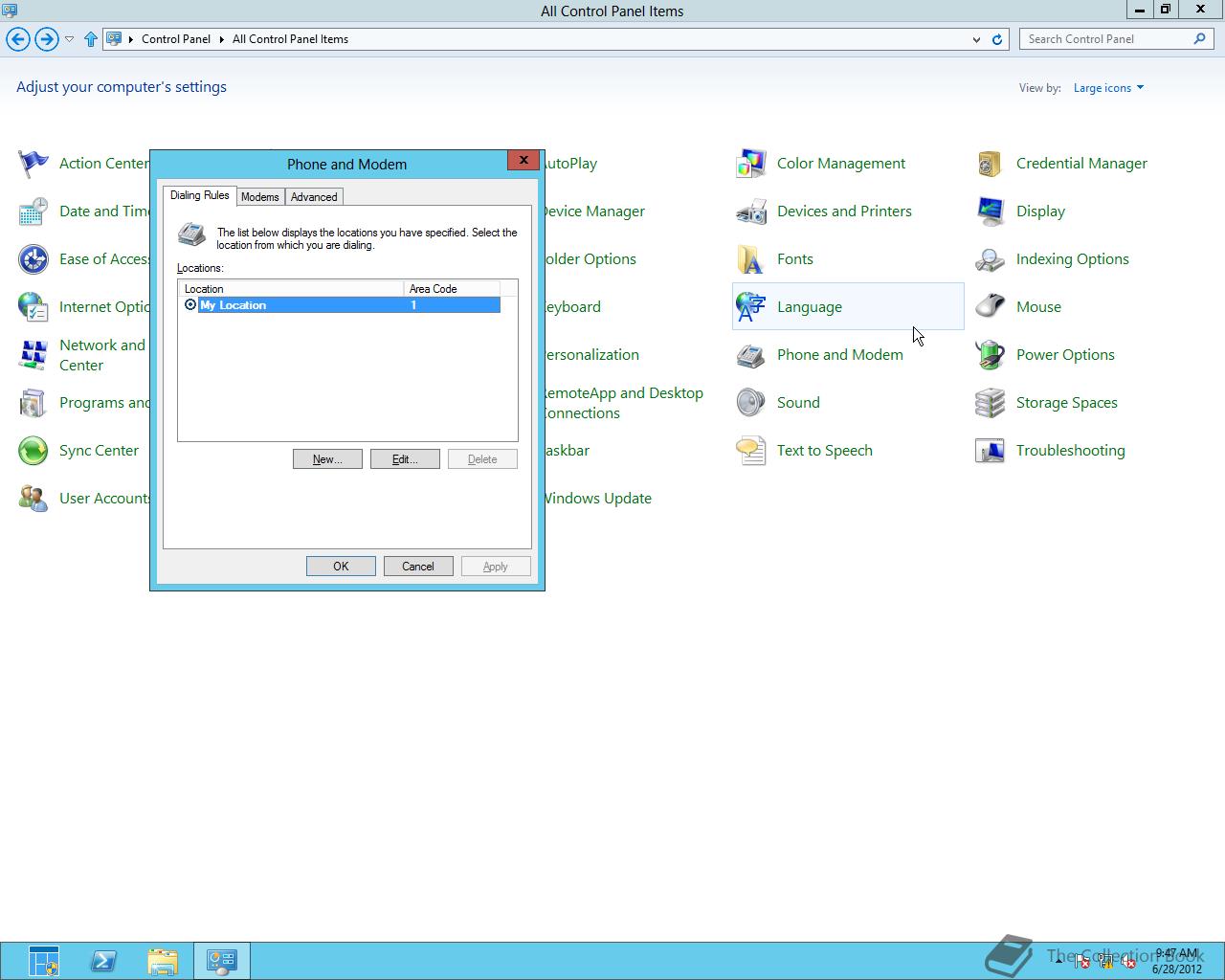Expand the View by Large icons dropdown
This screenshot has height=980, width=1225.
click(1108, 88)
